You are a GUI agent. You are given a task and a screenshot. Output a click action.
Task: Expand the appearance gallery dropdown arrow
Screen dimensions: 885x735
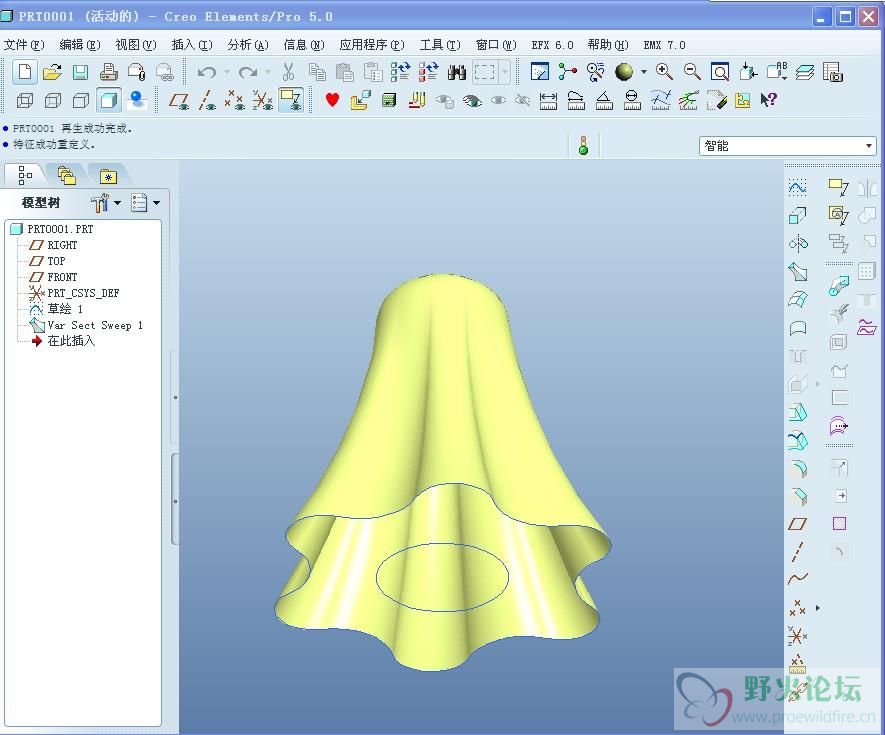643,72
